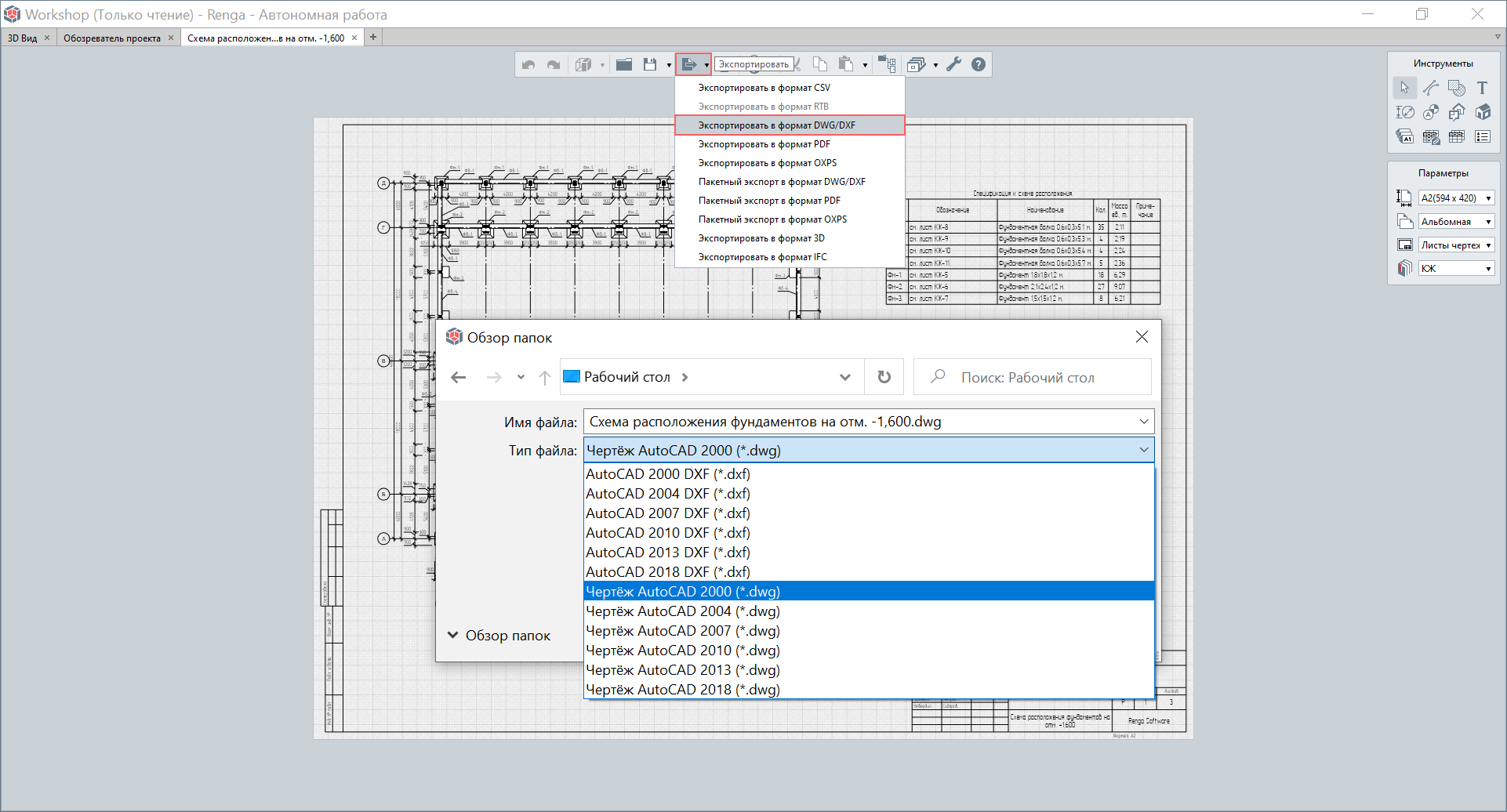This screenshot has width=1507, height=812.
Task: Select Чертёж AutoCAD 2004 (*.dwg) type
Action: tap(870, 611)
